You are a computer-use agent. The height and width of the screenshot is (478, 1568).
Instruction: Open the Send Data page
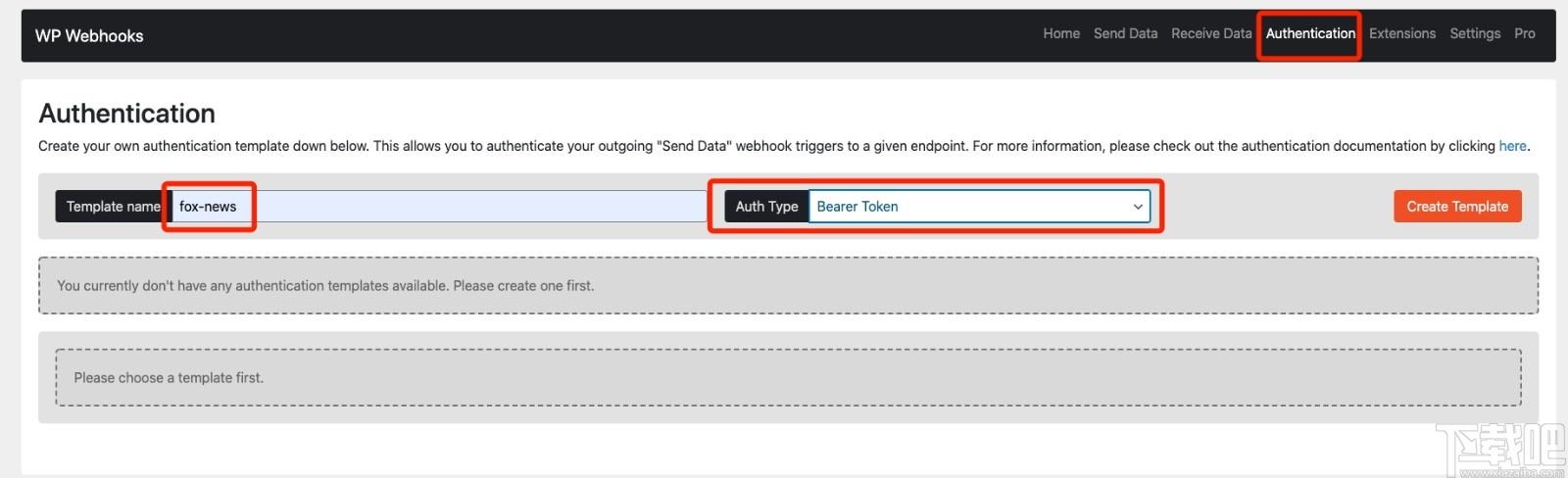point(1125,33)
